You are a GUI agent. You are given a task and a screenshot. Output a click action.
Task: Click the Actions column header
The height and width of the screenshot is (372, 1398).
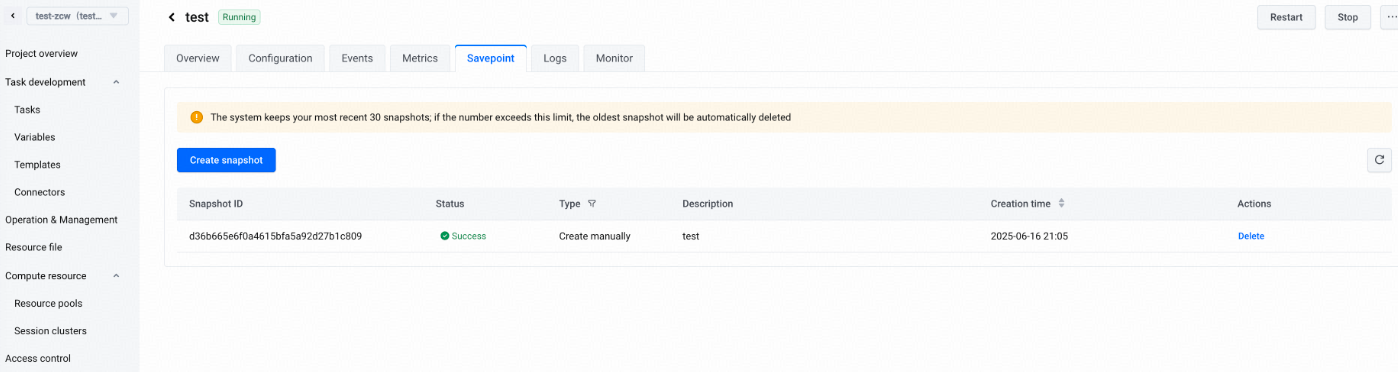tap(1254, 204)
